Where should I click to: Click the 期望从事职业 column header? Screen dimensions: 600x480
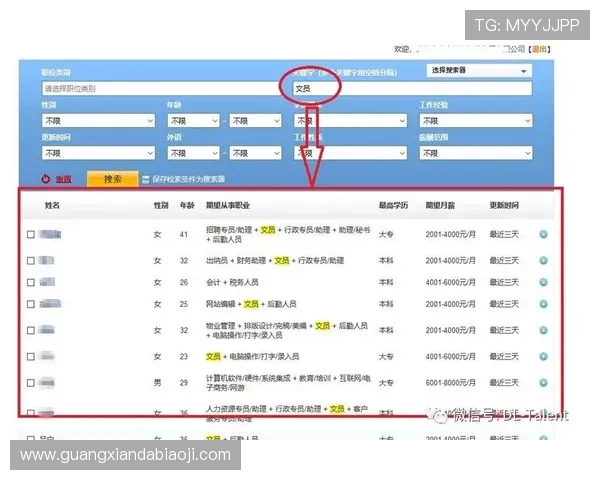click(x=228, y=206)
